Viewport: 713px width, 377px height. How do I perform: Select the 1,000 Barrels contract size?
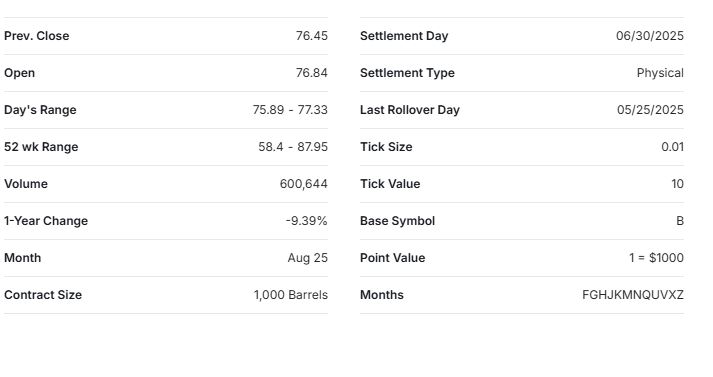point(291,295)
